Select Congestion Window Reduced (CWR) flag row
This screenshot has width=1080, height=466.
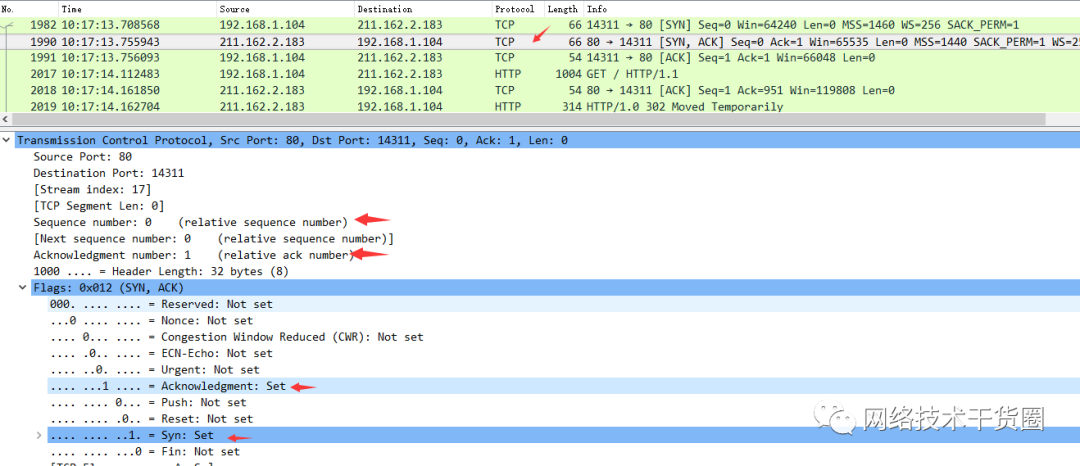coord(237,337)
